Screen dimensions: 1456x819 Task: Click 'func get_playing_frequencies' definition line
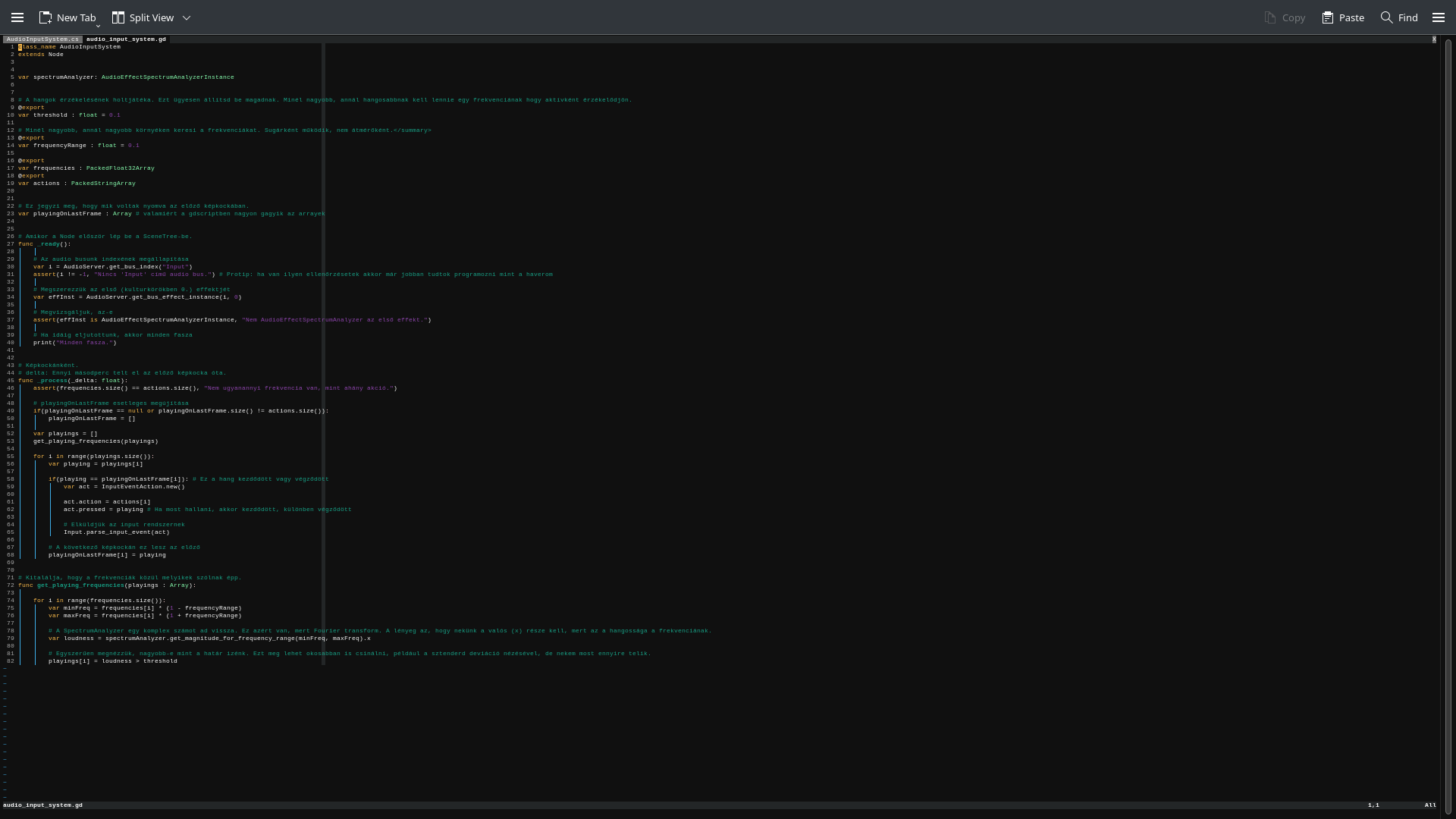[x=107, y=585]
